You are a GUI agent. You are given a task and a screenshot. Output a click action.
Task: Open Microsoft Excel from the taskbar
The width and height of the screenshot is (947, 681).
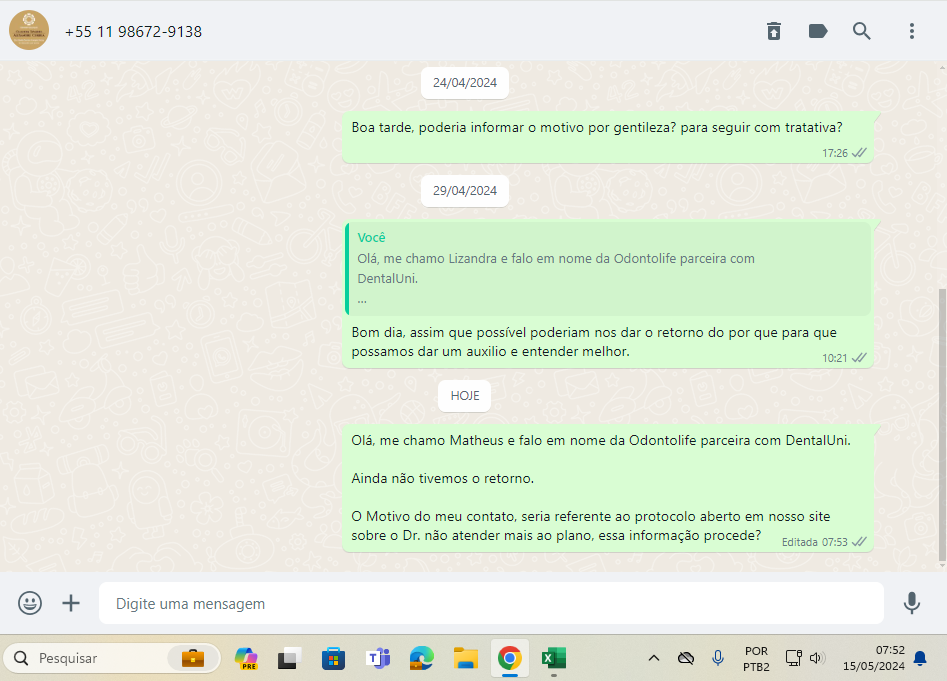click(x=553, y=658)
